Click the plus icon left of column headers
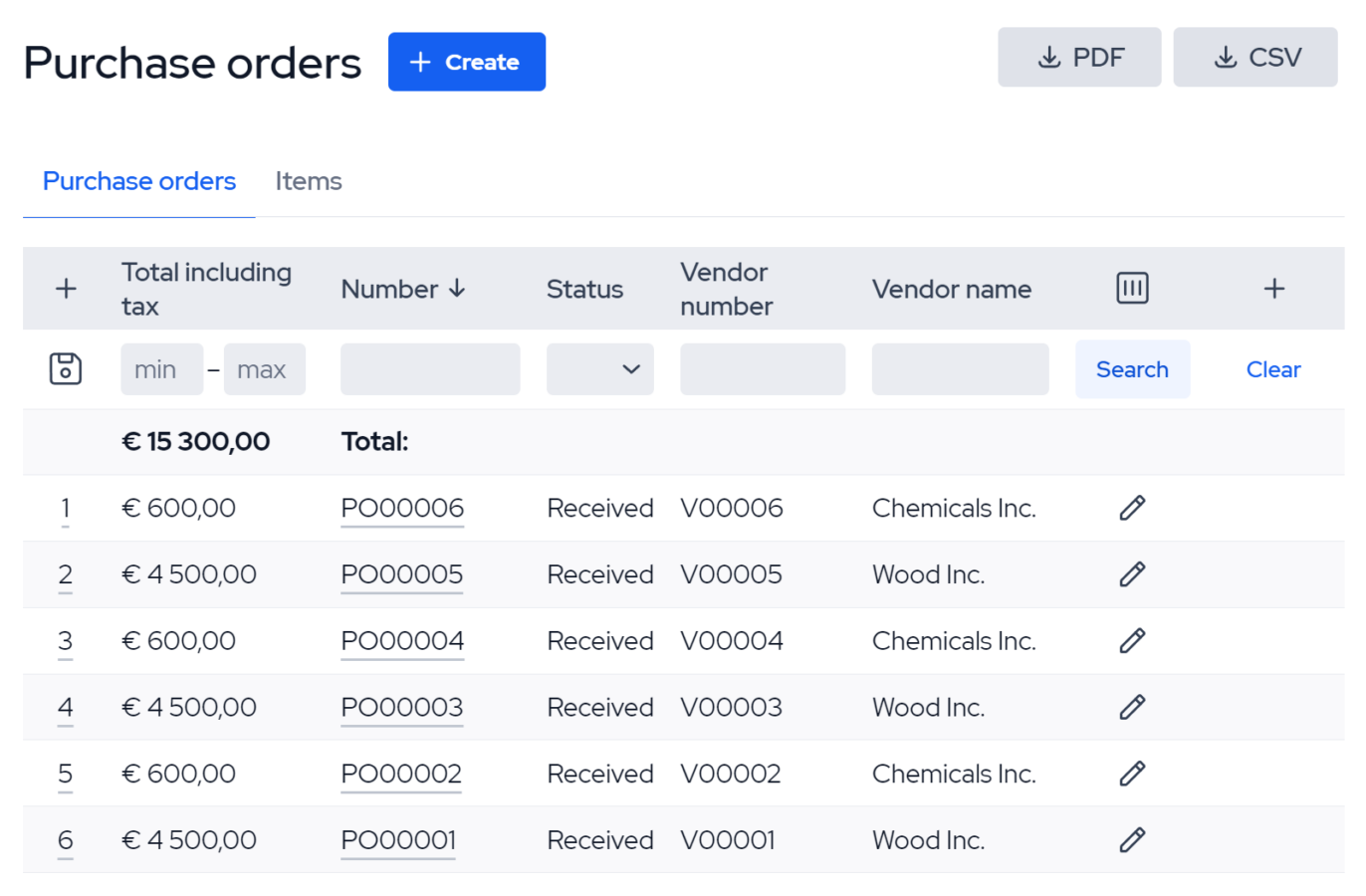 tap(66, 288)
